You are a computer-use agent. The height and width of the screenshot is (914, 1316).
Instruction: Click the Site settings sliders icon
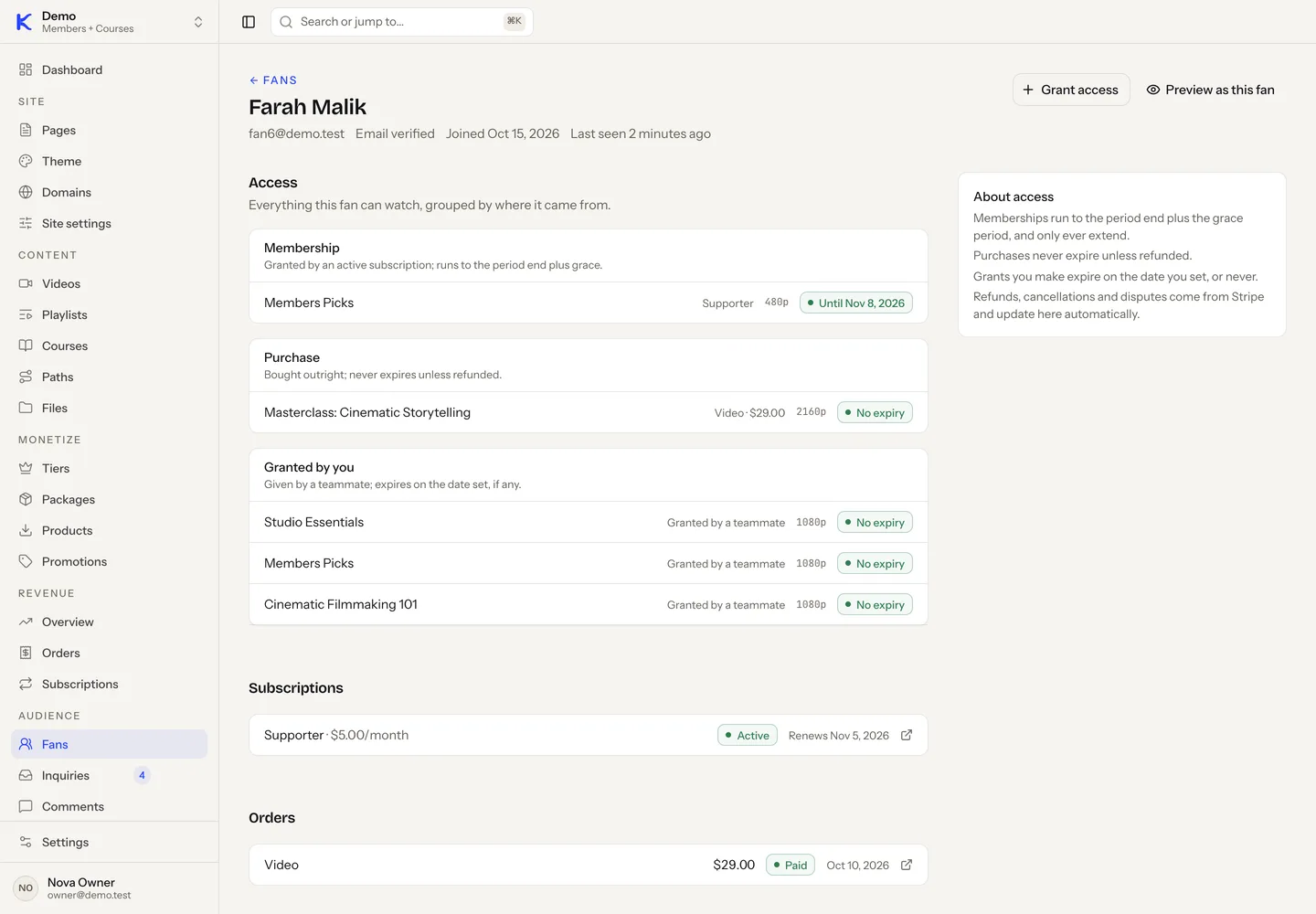(26, 223)
